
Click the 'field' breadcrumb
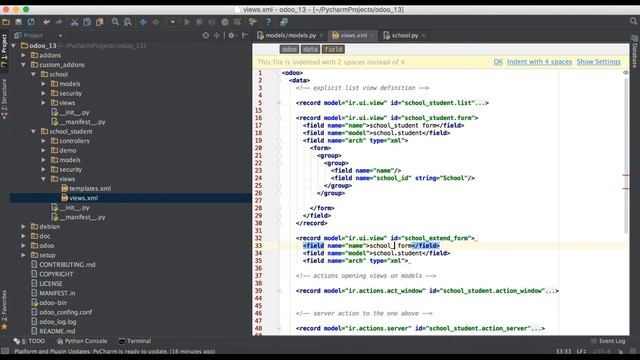(x=333, y=49)
